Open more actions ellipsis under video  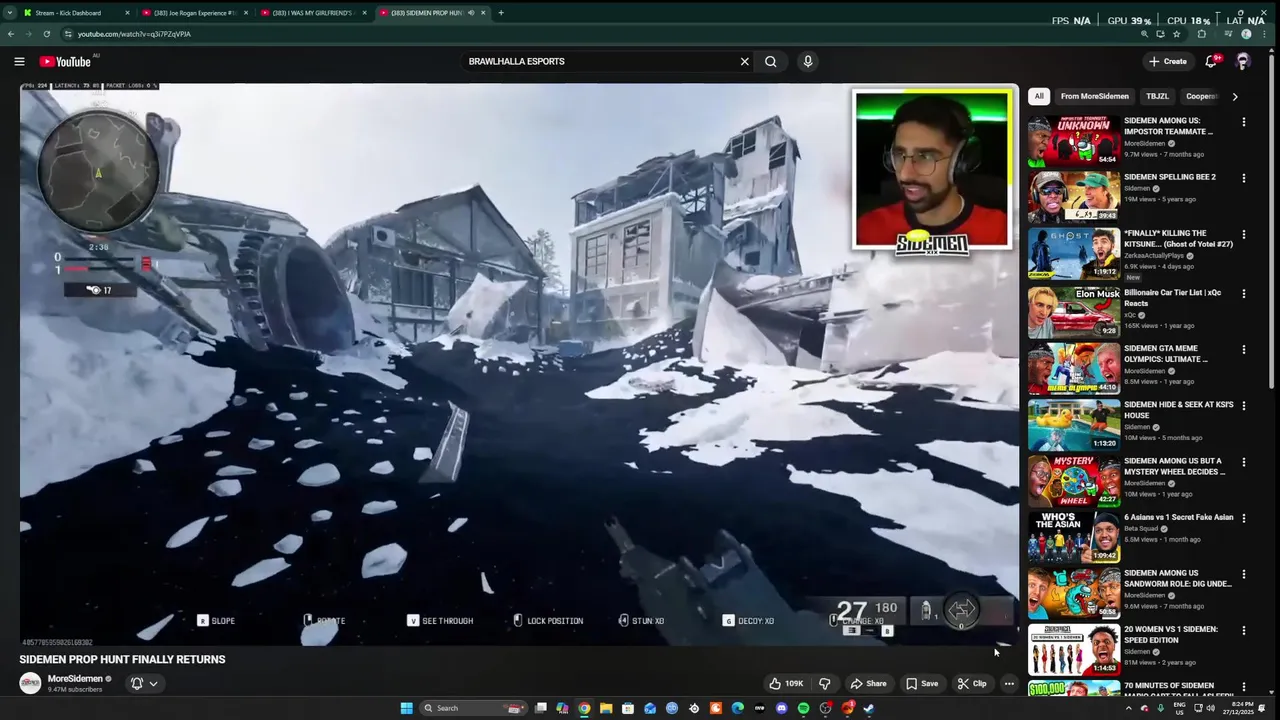click(1009, 683)
